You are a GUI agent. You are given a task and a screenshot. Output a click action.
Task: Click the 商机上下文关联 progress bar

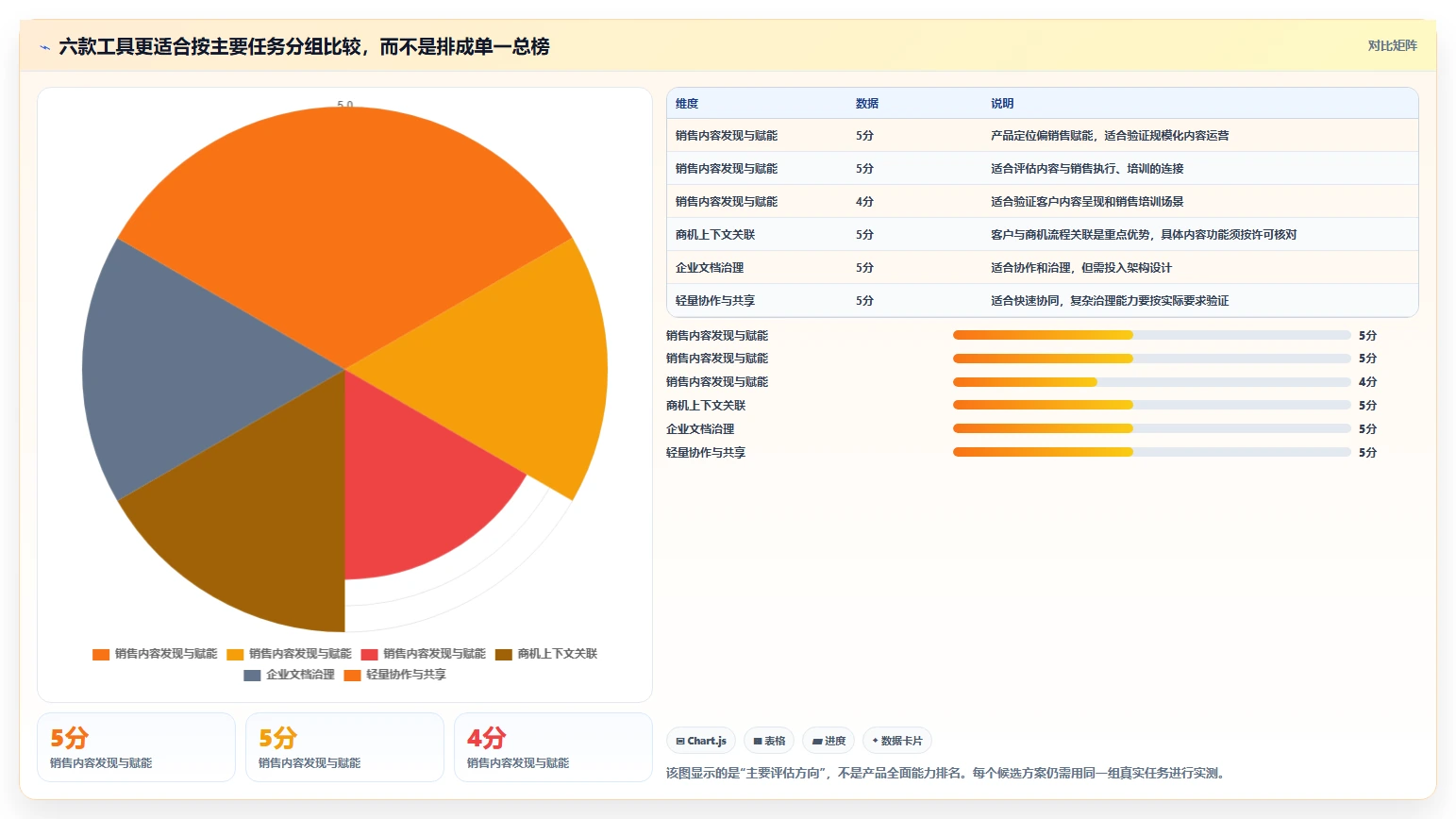1152,406
